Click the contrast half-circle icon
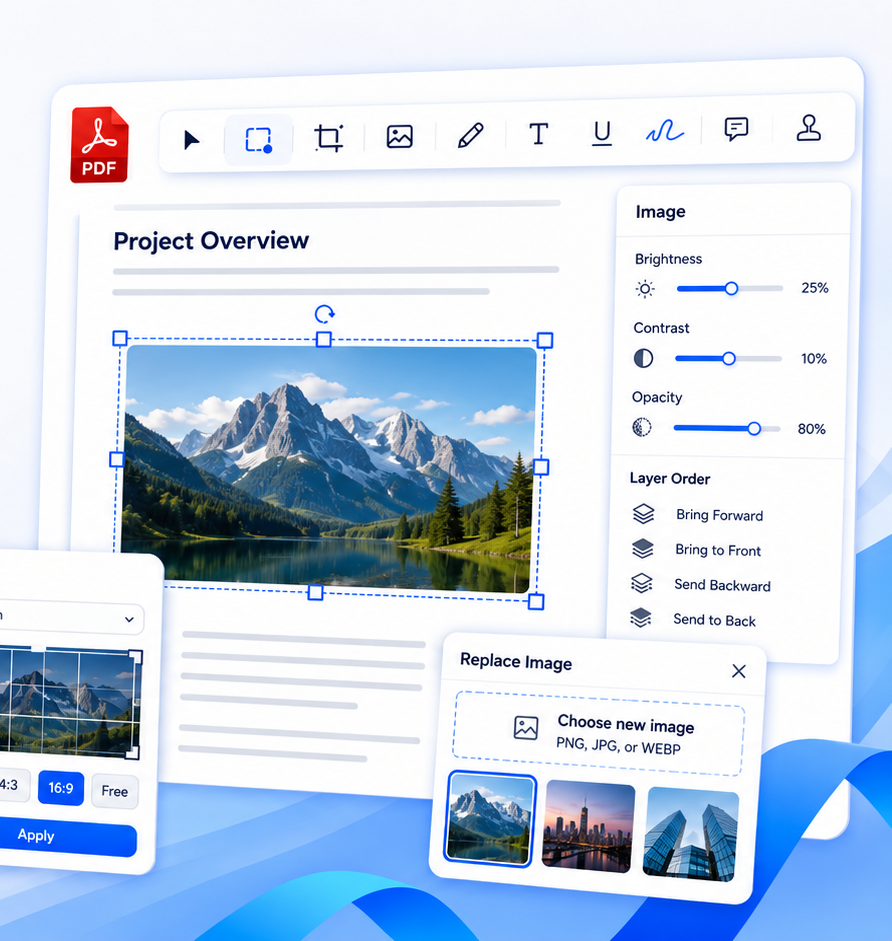The height and width of the screenshot is (941, 892). coord(643,358)
